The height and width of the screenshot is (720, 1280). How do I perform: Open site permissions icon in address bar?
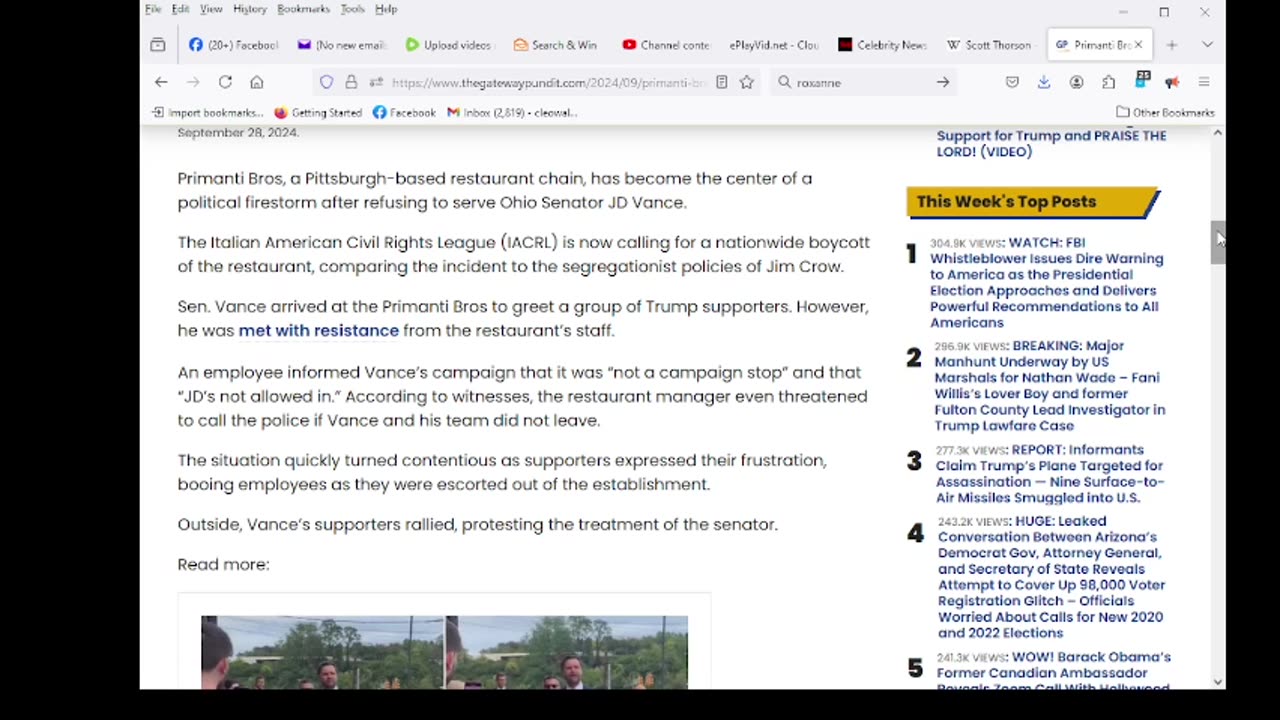point(376,82)
